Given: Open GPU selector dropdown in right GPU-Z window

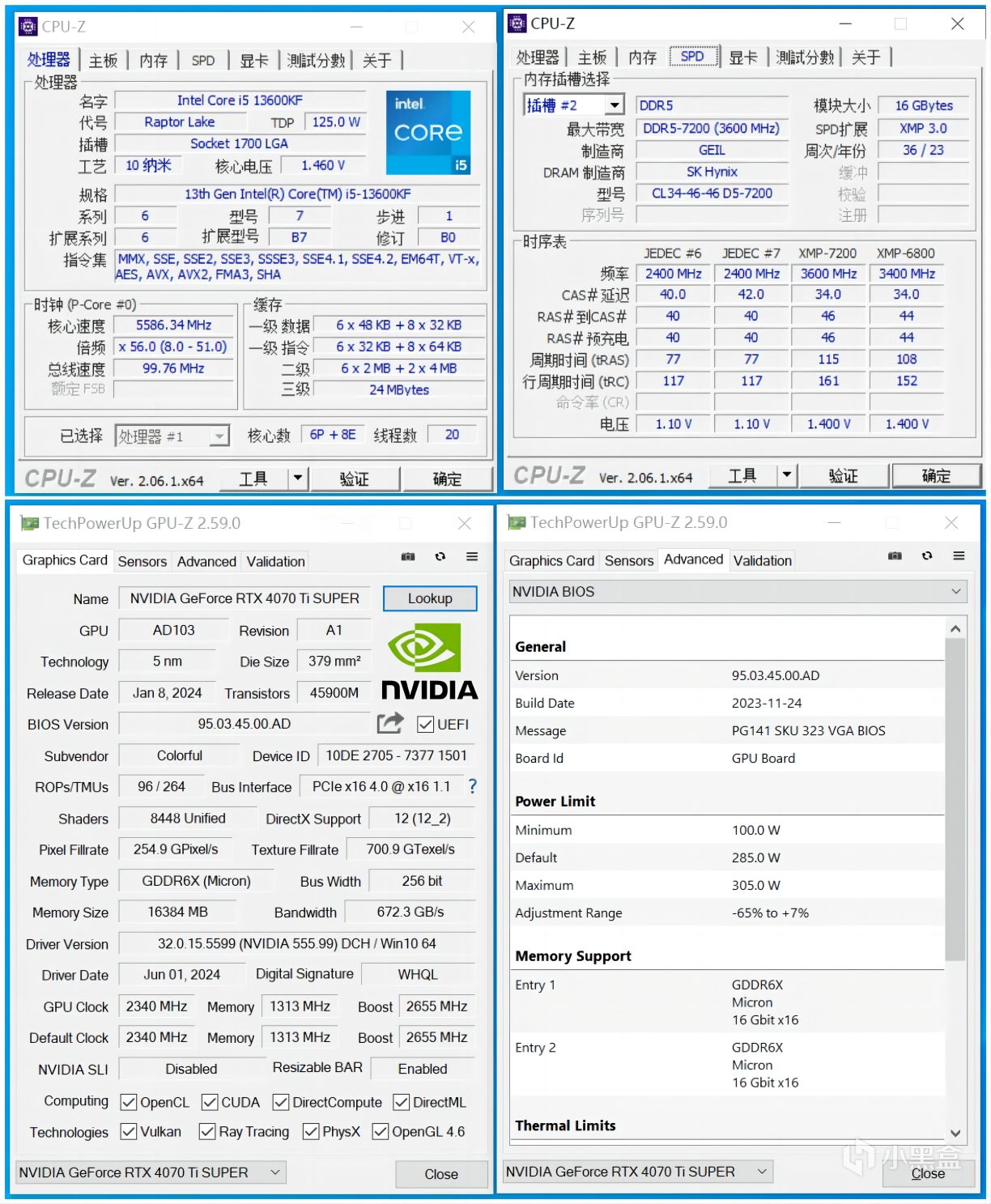Looking at the screenshot, I should pyautogui.click(x=638, y=1172).
